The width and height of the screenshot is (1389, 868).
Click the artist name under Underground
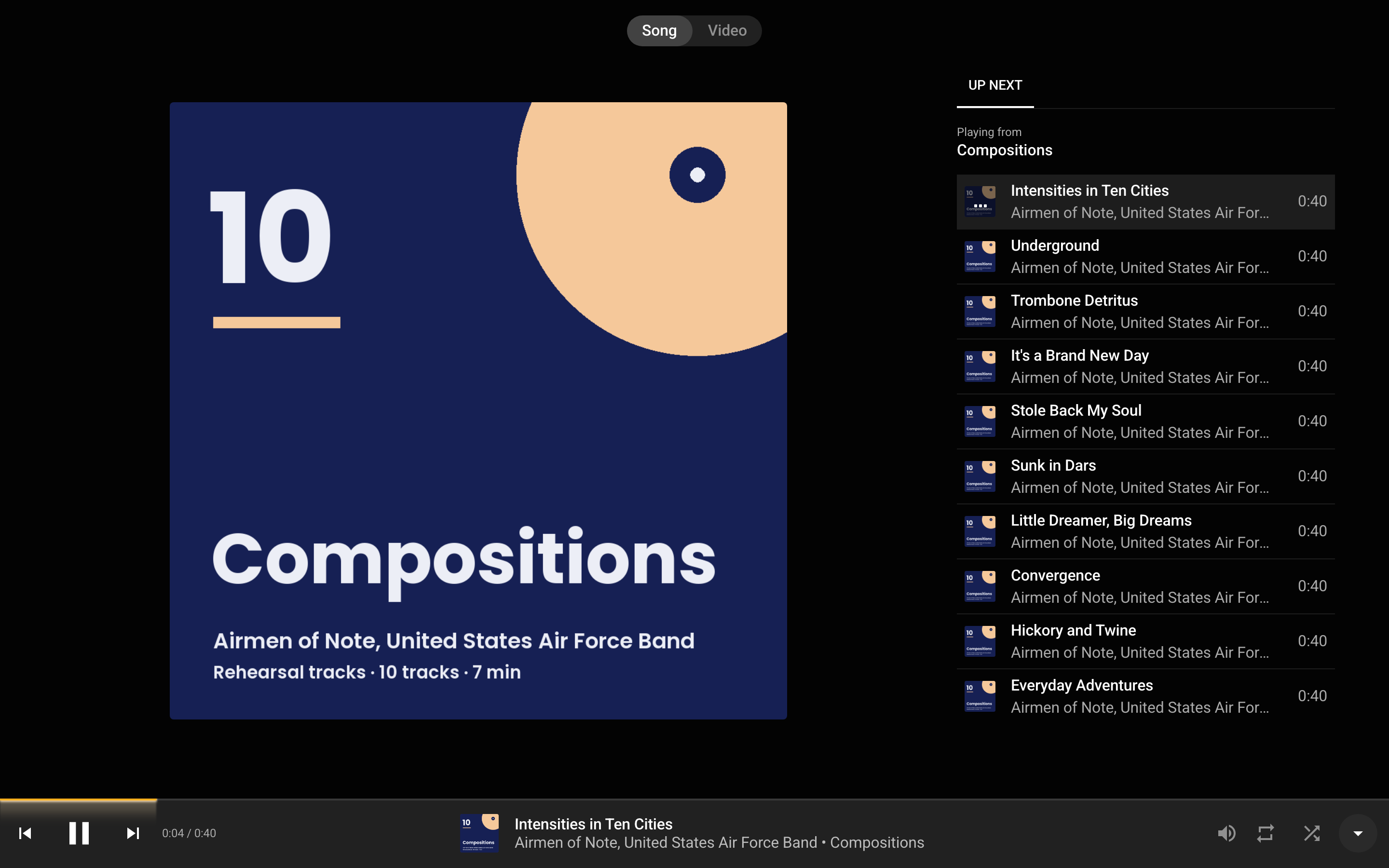coord(1140,268)
